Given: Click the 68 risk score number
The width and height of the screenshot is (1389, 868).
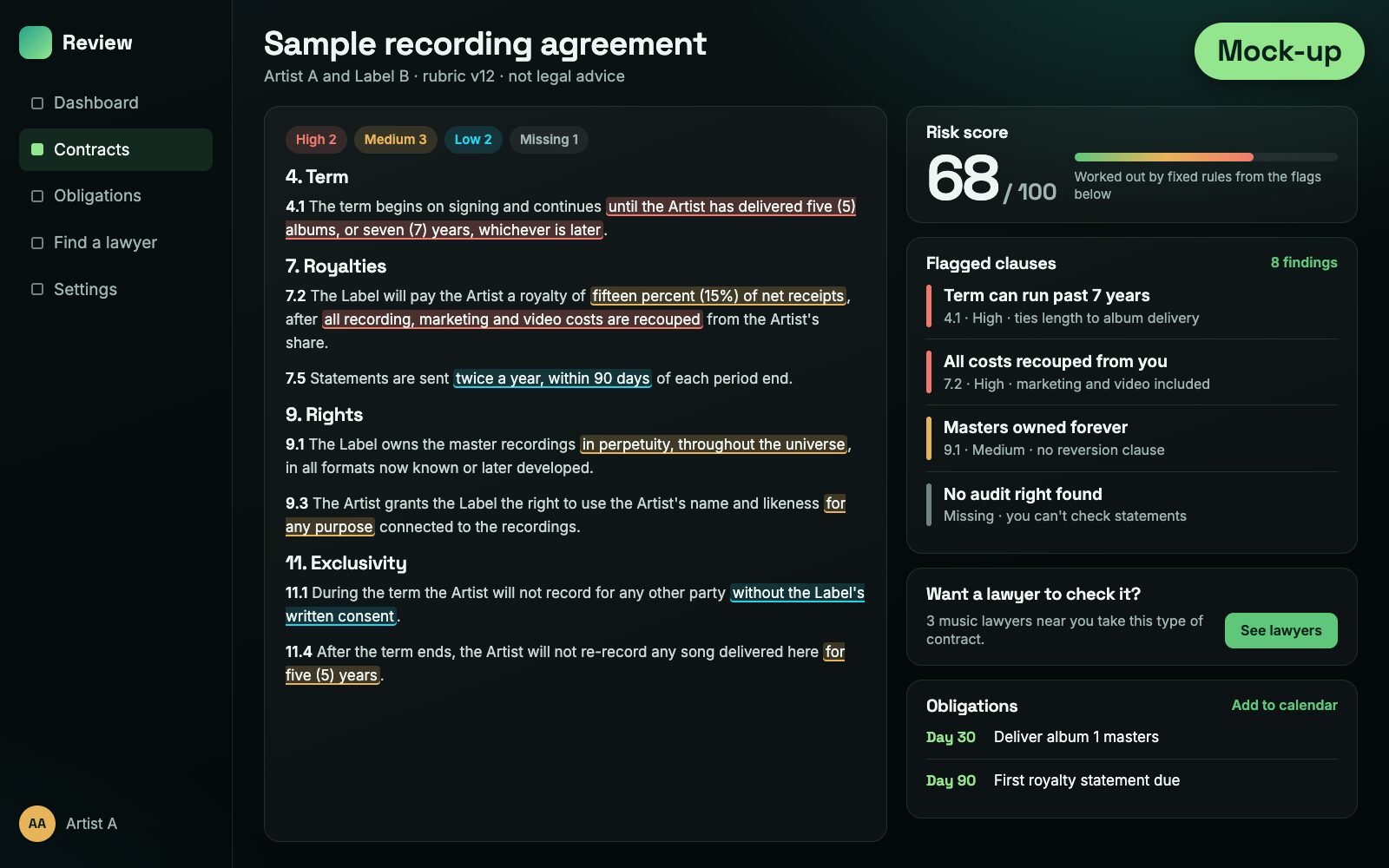Looking at the screenshot, I should point(963,178).
